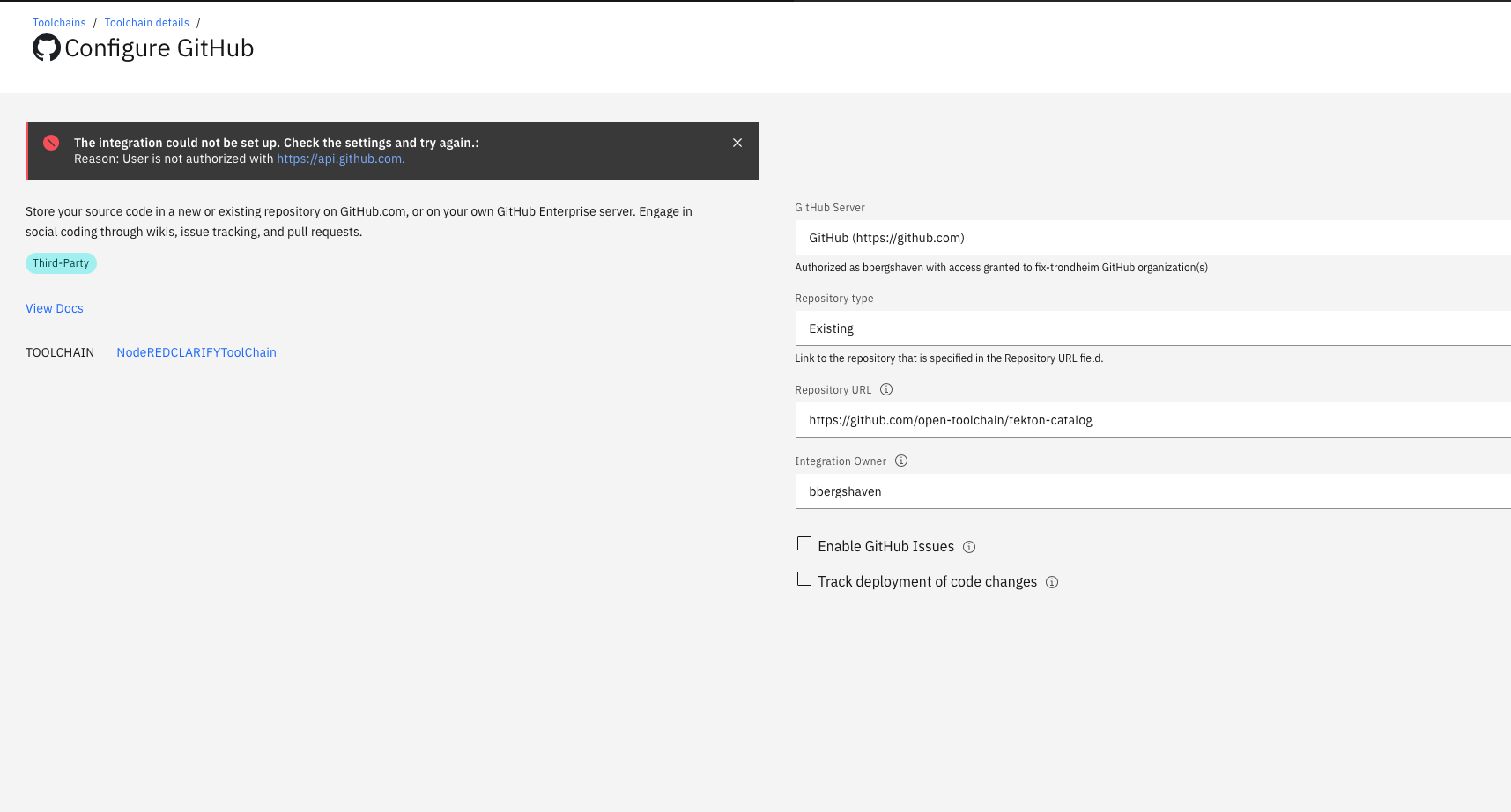
Task: Open the Integration Owner info icon
Action: (901, 461)
